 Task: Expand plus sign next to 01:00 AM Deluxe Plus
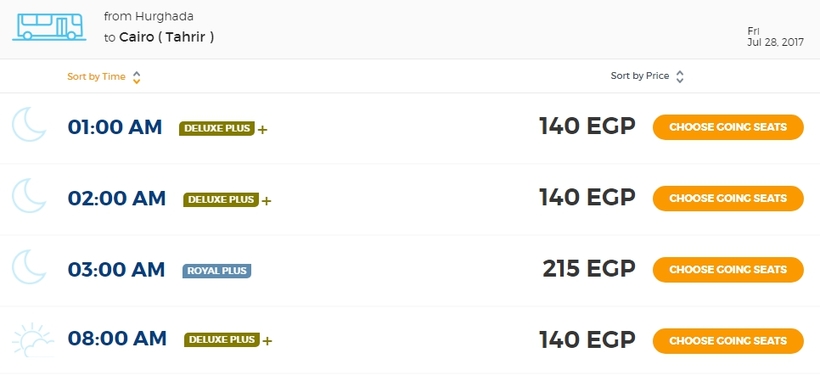pos(263,130)
